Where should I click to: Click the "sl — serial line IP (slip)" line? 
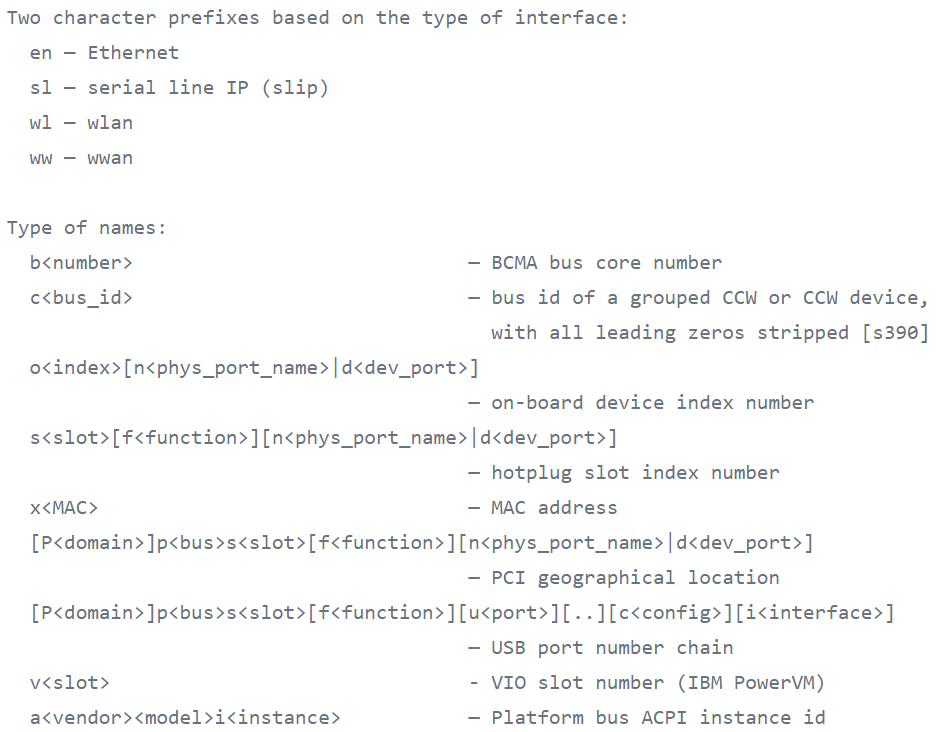(179, 88)
